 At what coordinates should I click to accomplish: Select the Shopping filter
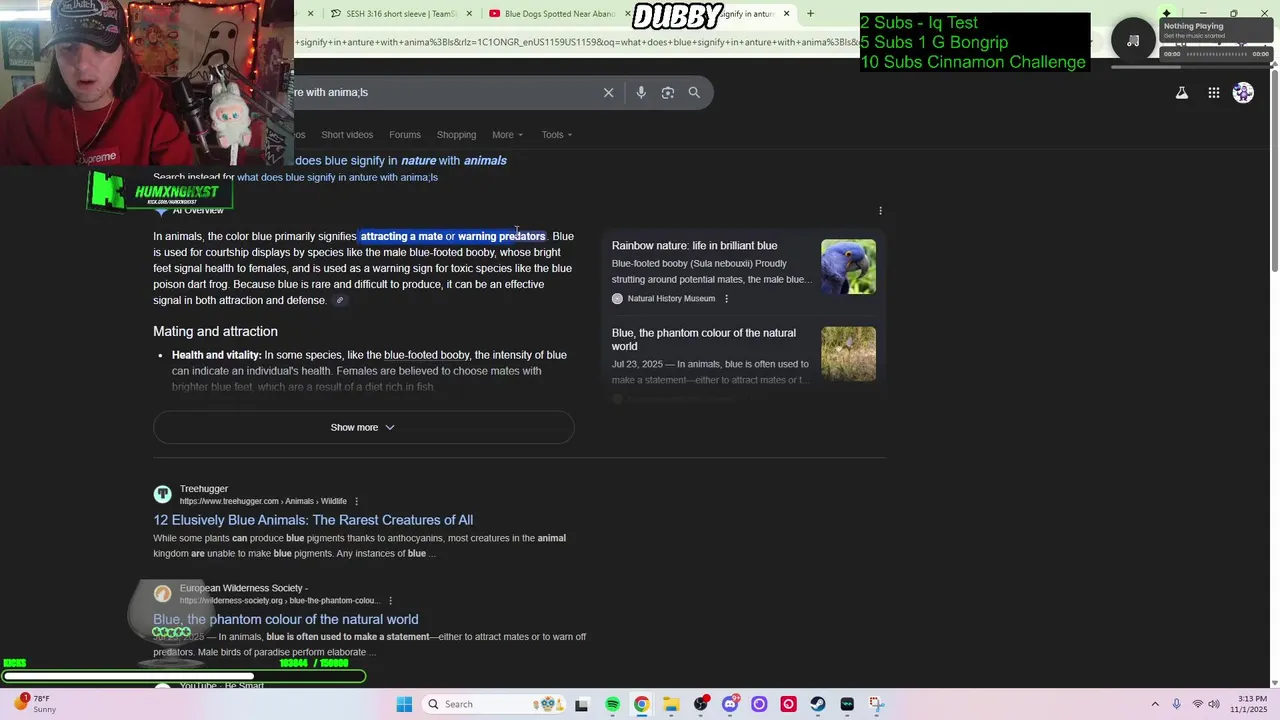456,135
